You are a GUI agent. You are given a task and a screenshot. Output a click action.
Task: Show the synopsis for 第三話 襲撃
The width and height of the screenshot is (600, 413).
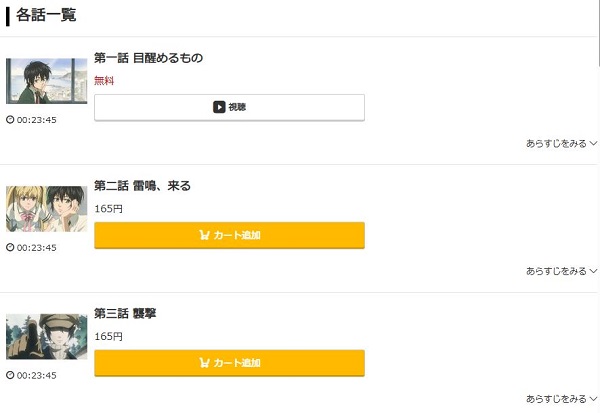[x=561, y=399]
